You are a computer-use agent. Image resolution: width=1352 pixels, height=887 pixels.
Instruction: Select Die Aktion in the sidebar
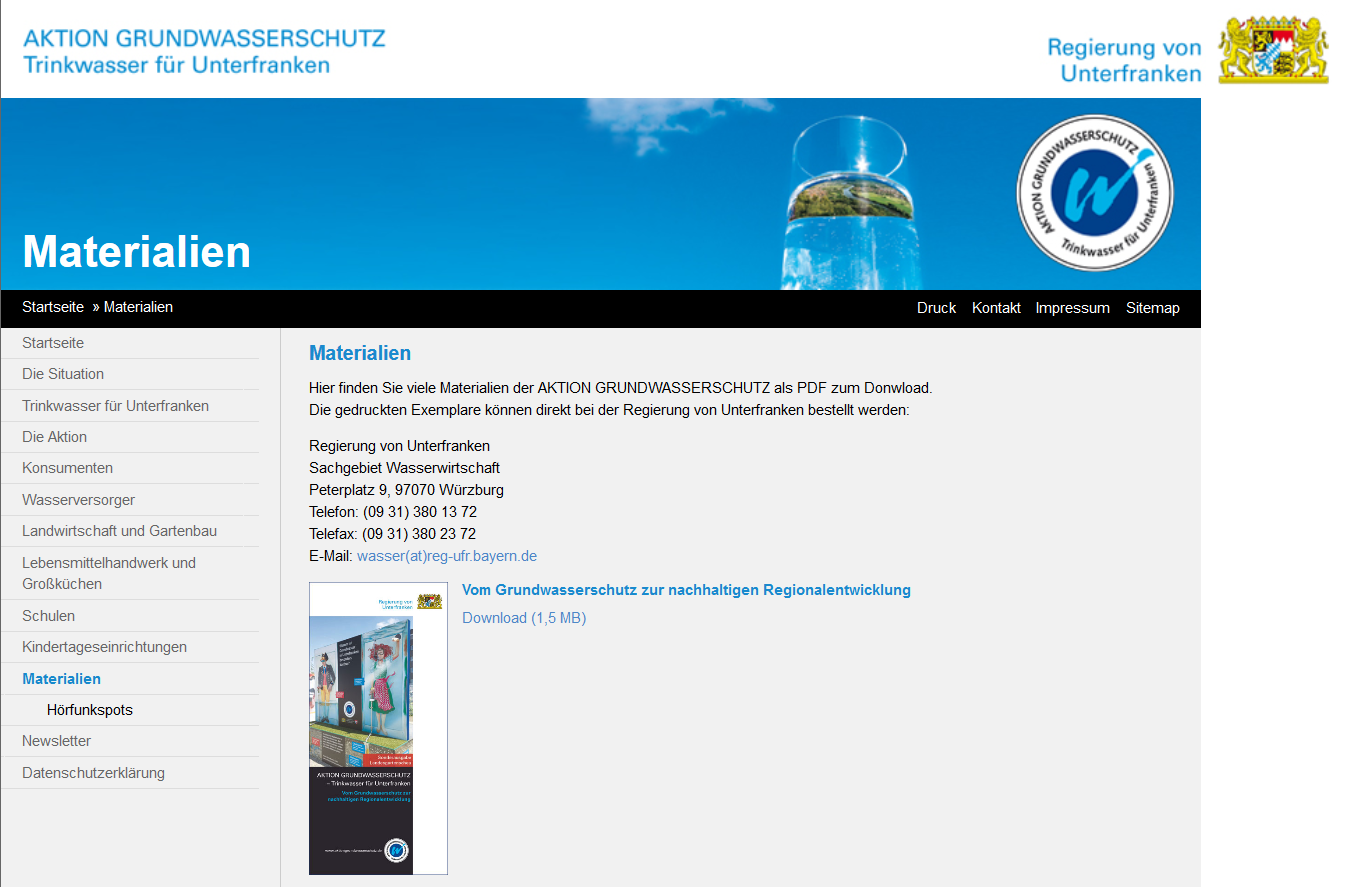coord(130,437)
